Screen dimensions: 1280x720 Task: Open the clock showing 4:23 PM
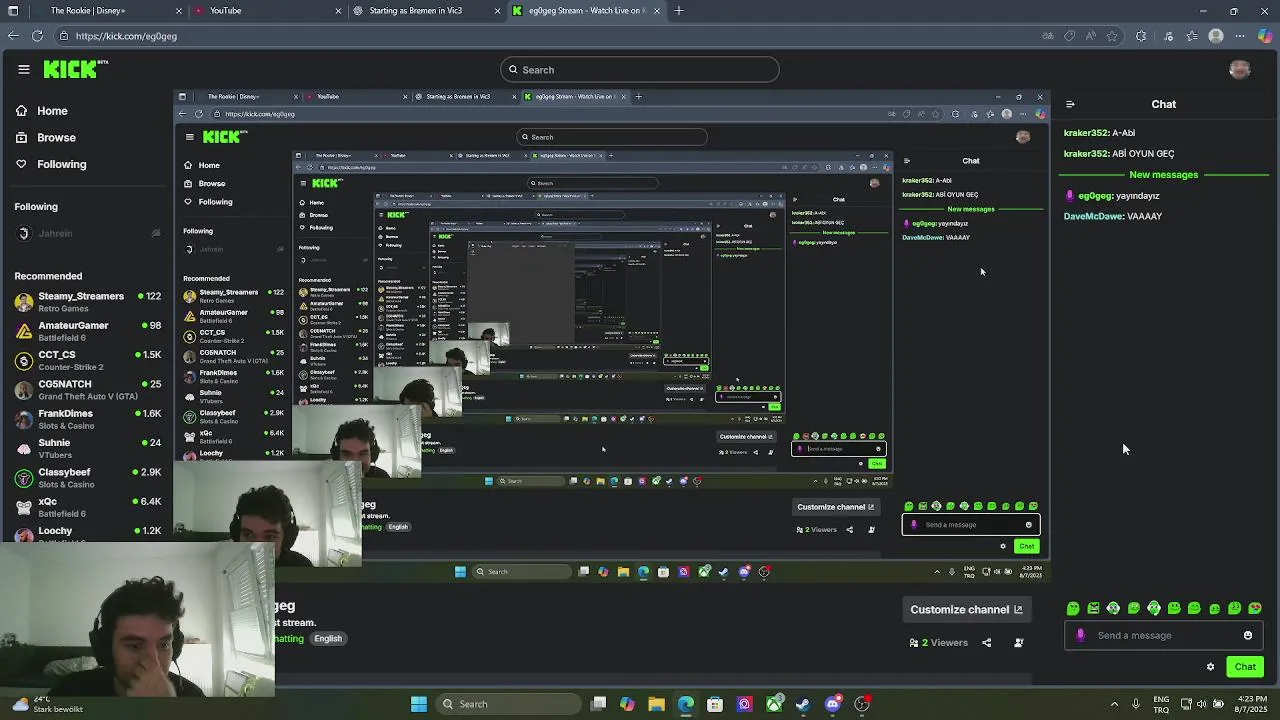tap(1251, 704)
